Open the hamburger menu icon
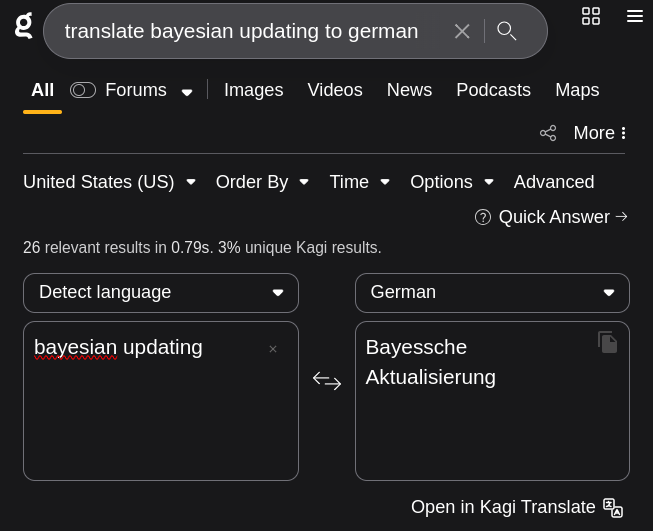The image size is (653, 531). [635, 16]
